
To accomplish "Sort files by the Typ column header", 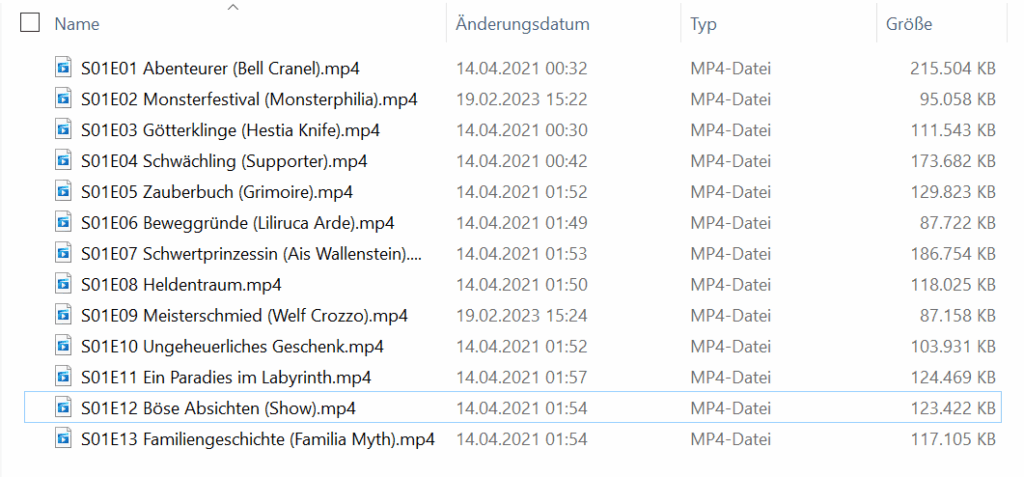I will tap(703, 24).
